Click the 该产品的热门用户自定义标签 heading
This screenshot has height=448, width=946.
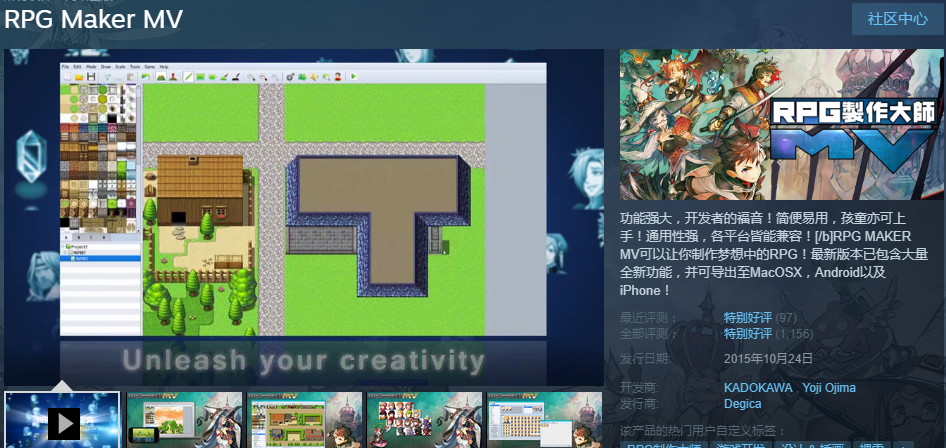point(703,431)
